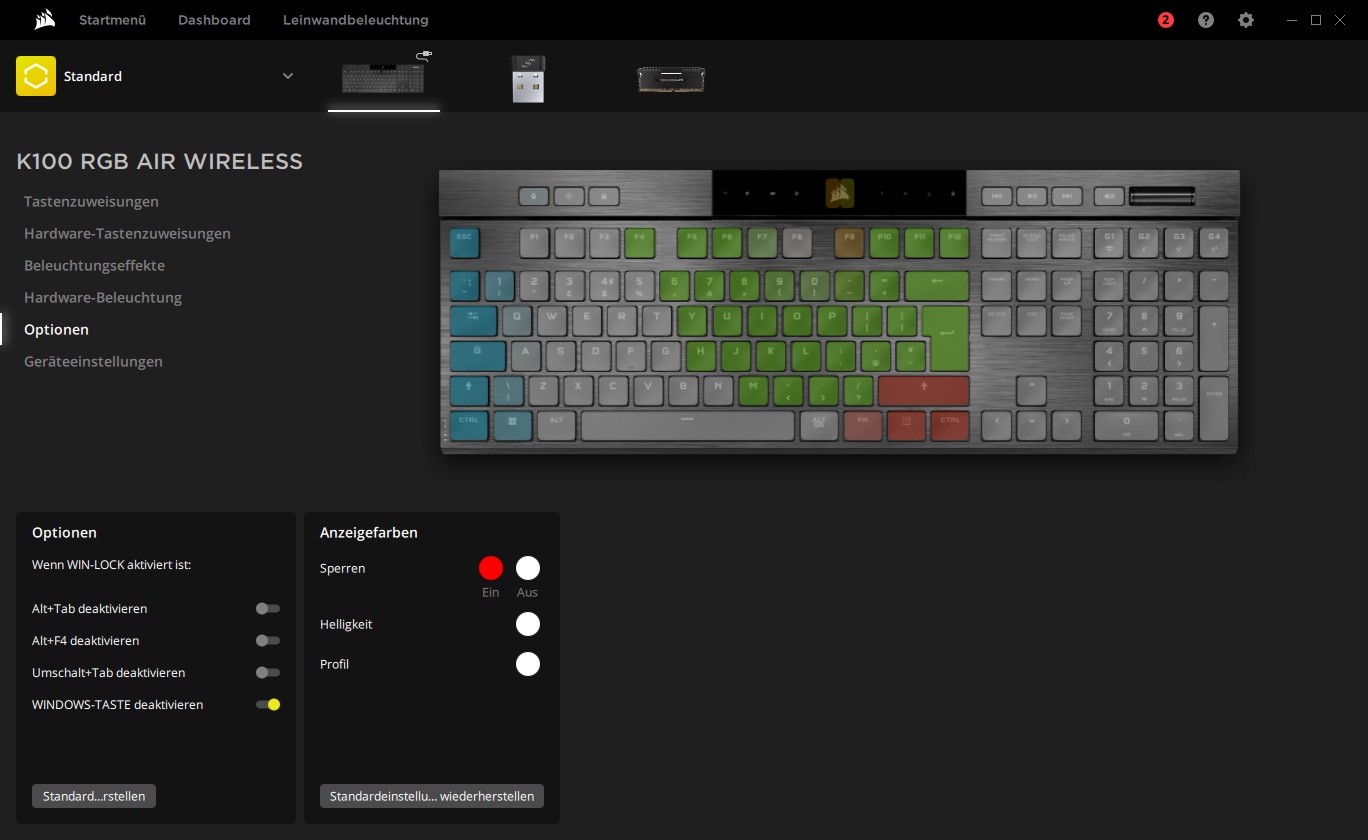This screenshot has width=1368, height=840.
Task: Click the brightness key on keyboard image
Action: pyautogui.click(x=569, y=196)
